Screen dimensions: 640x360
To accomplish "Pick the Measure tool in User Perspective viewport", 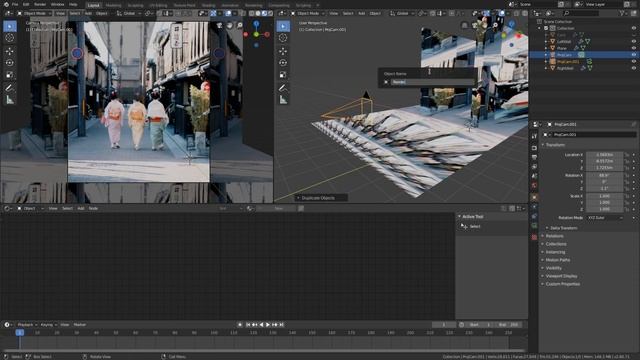I will tap(283, 100).
